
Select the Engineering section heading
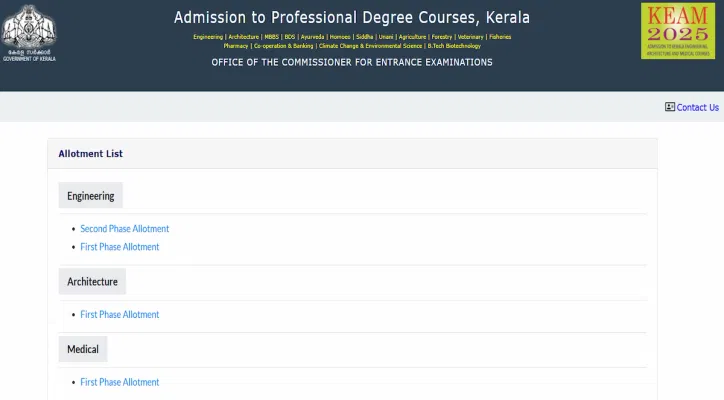point(91,196)
